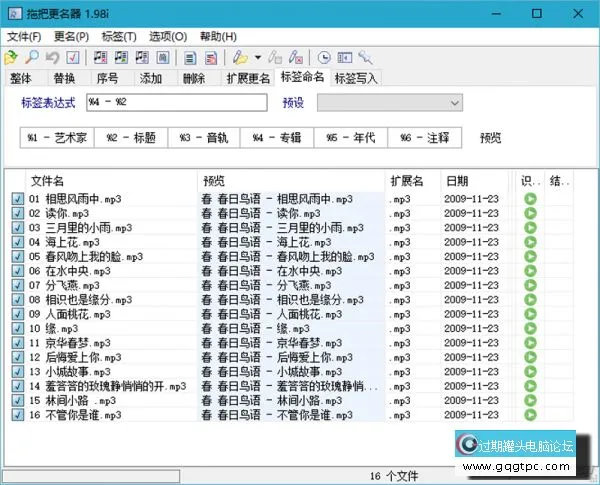This screenshot has width=600, height=485.
Task: Click the clock toolbar icon
Action: click(x=324, y=57)
